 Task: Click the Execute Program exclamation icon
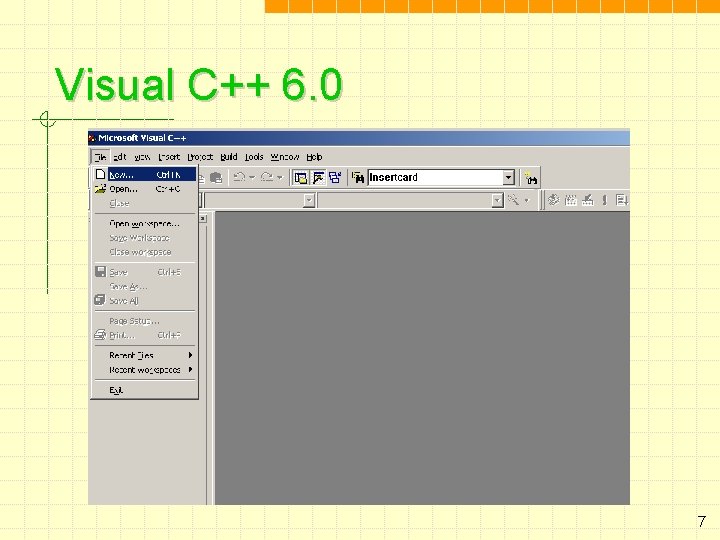(x=605, y=200)
